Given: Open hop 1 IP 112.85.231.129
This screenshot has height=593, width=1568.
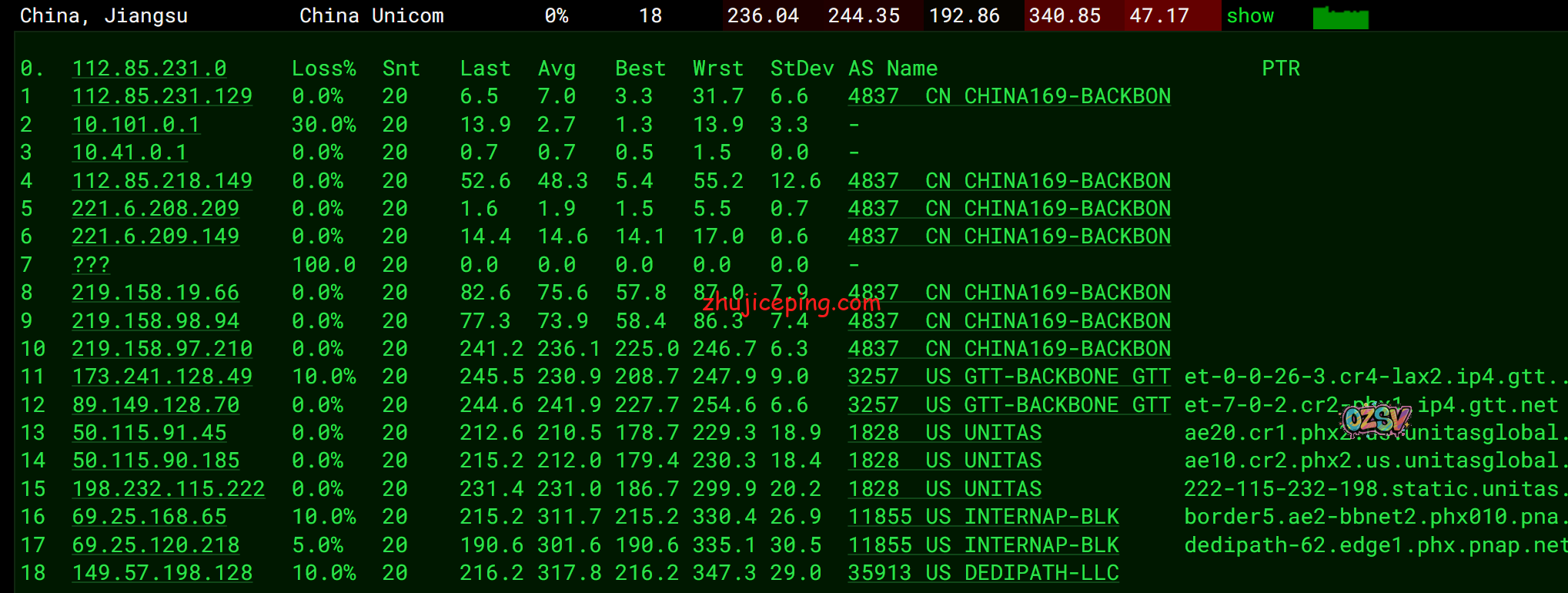Looking at the screenshot, I should pos(162,96).
